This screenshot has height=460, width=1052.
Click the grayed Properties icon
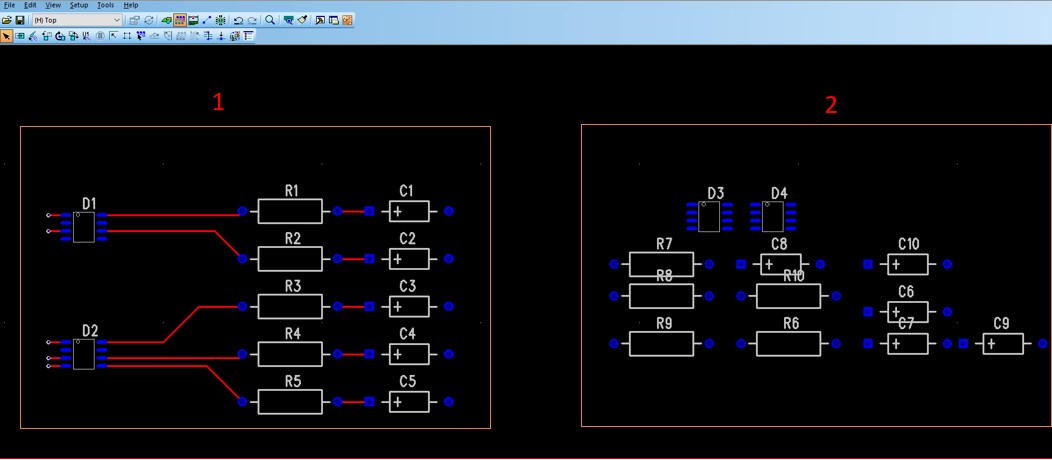(134, 20)
